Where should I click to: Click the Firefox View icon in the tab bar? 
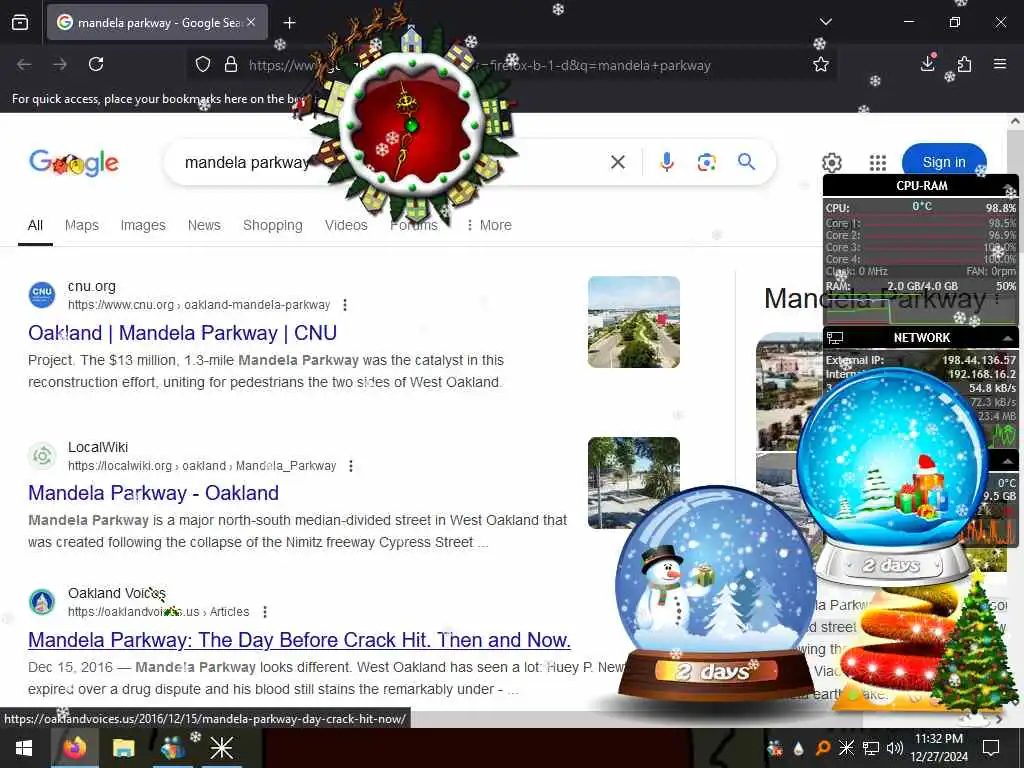coord(20,22)
